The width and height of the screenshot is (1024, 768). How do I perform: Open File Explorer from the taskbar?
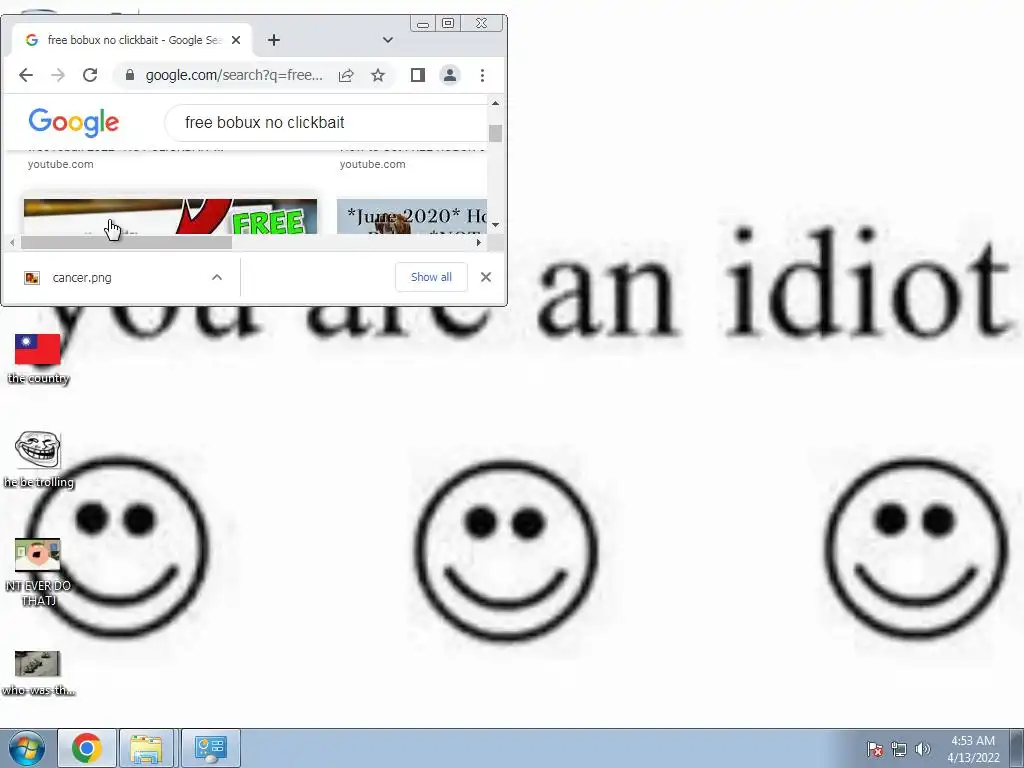click(x=146, y=748)
